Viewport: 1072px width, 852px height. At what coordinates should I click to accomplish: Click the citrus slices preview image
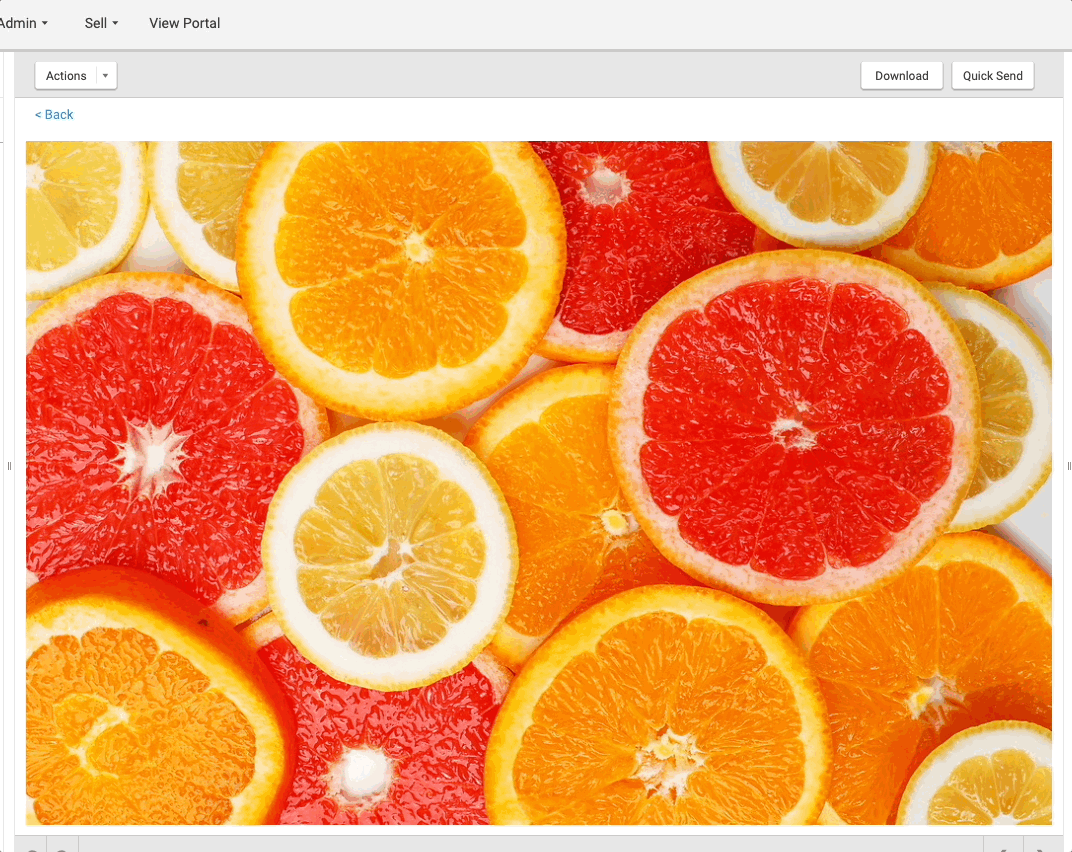click(x=539, y=483)
